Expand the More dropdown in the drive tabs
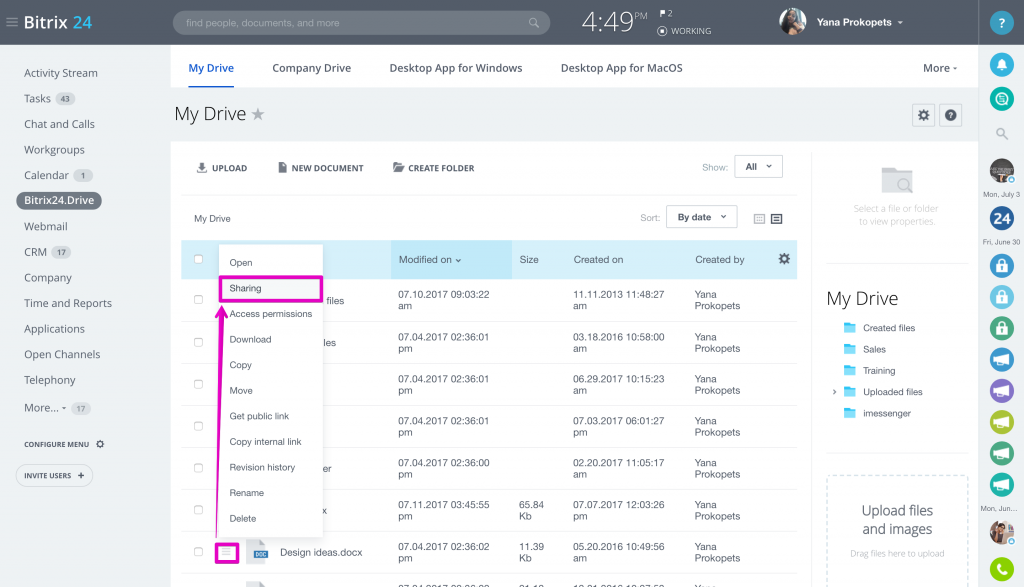This screenshot has height=587, width=1024. [x=940, y=68]
